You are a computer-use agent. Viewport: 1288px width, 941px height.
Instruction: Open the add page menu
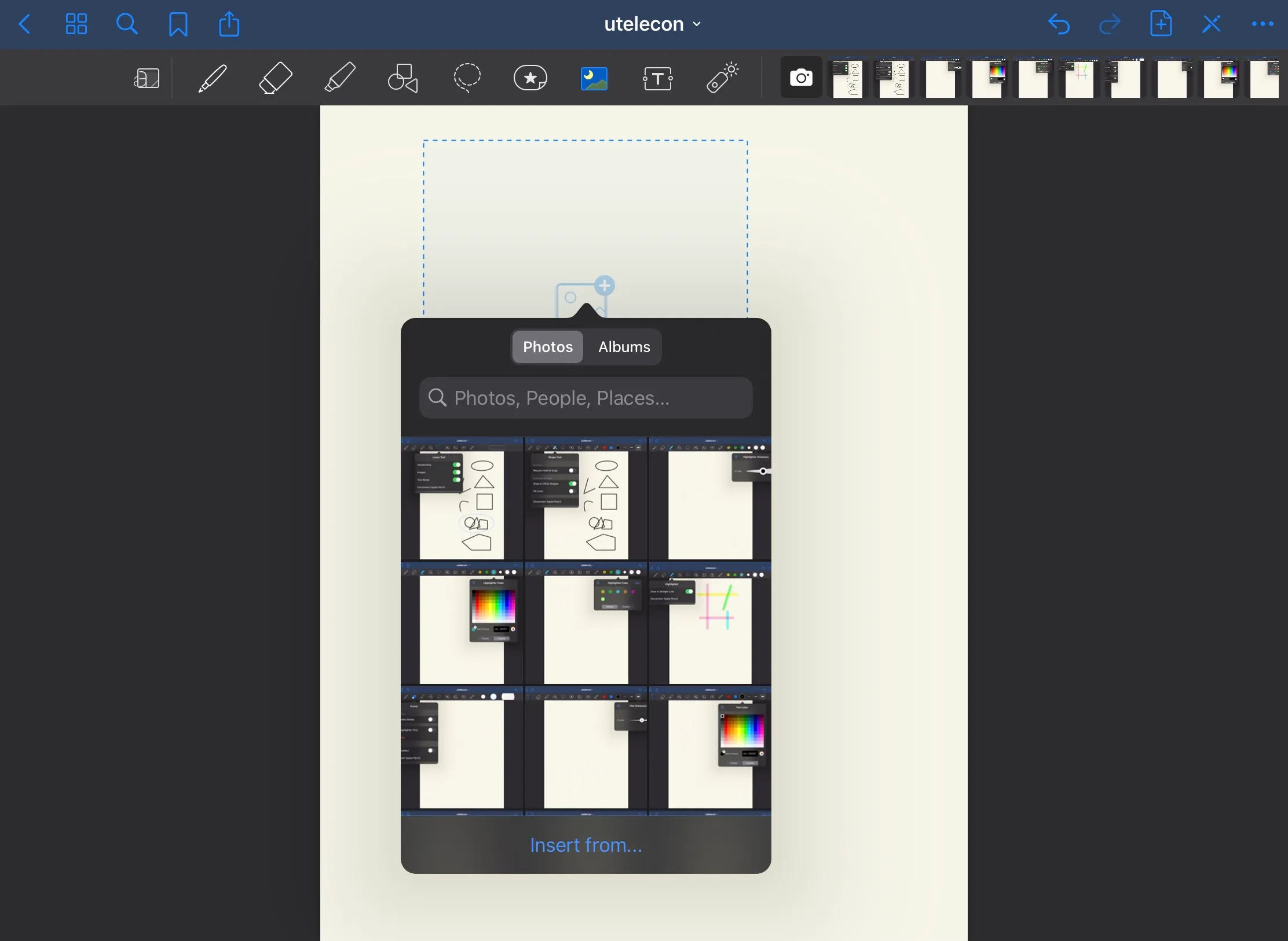1162,24
